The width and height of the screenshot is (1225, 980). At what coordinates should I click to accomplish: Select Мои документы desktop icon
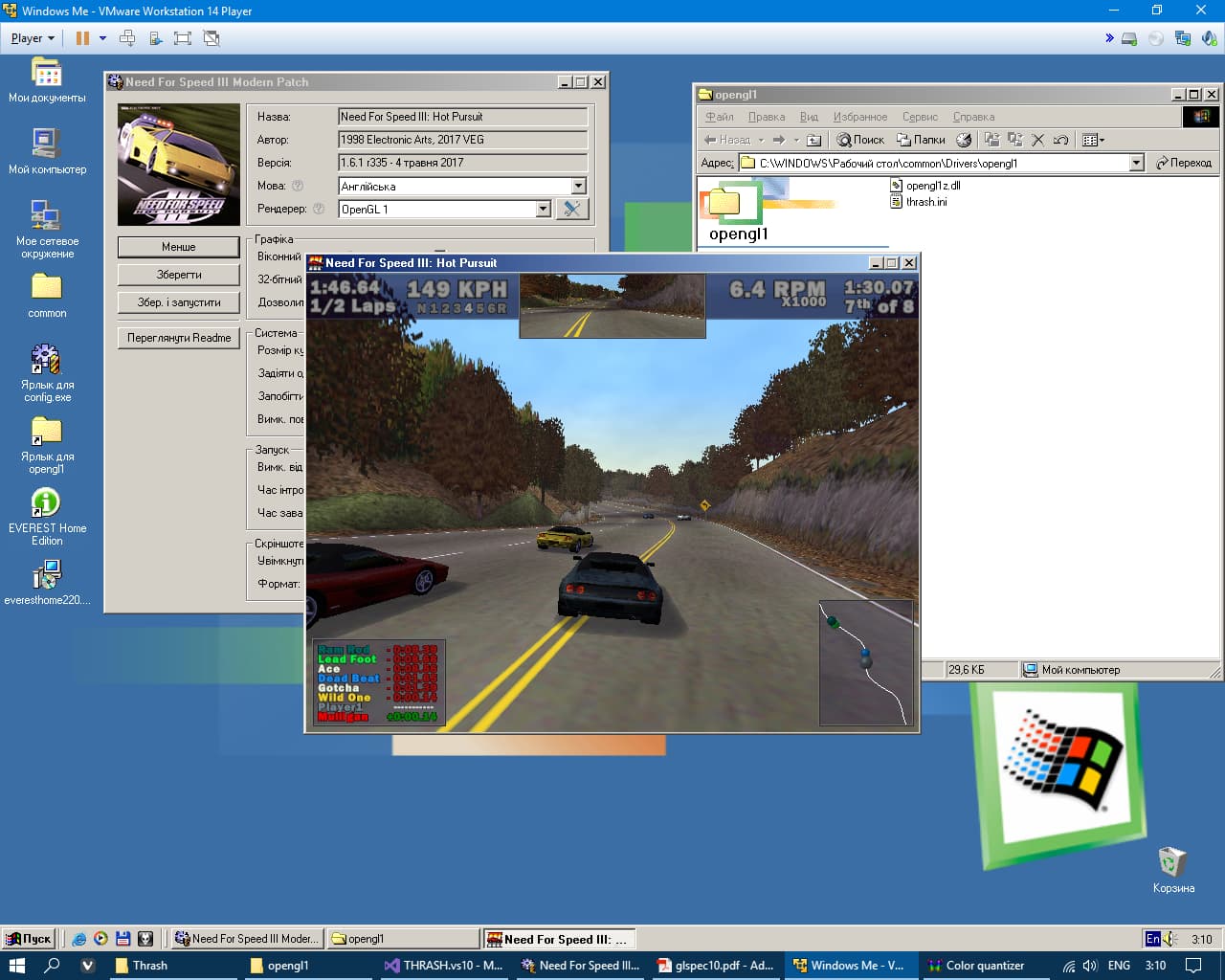(47, 80)
